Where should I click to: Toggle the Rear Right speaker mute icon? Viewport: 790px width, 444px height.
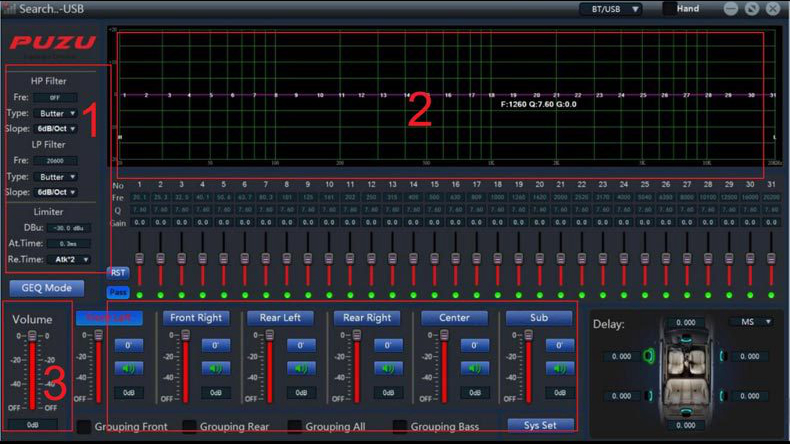tap(389, 368)
